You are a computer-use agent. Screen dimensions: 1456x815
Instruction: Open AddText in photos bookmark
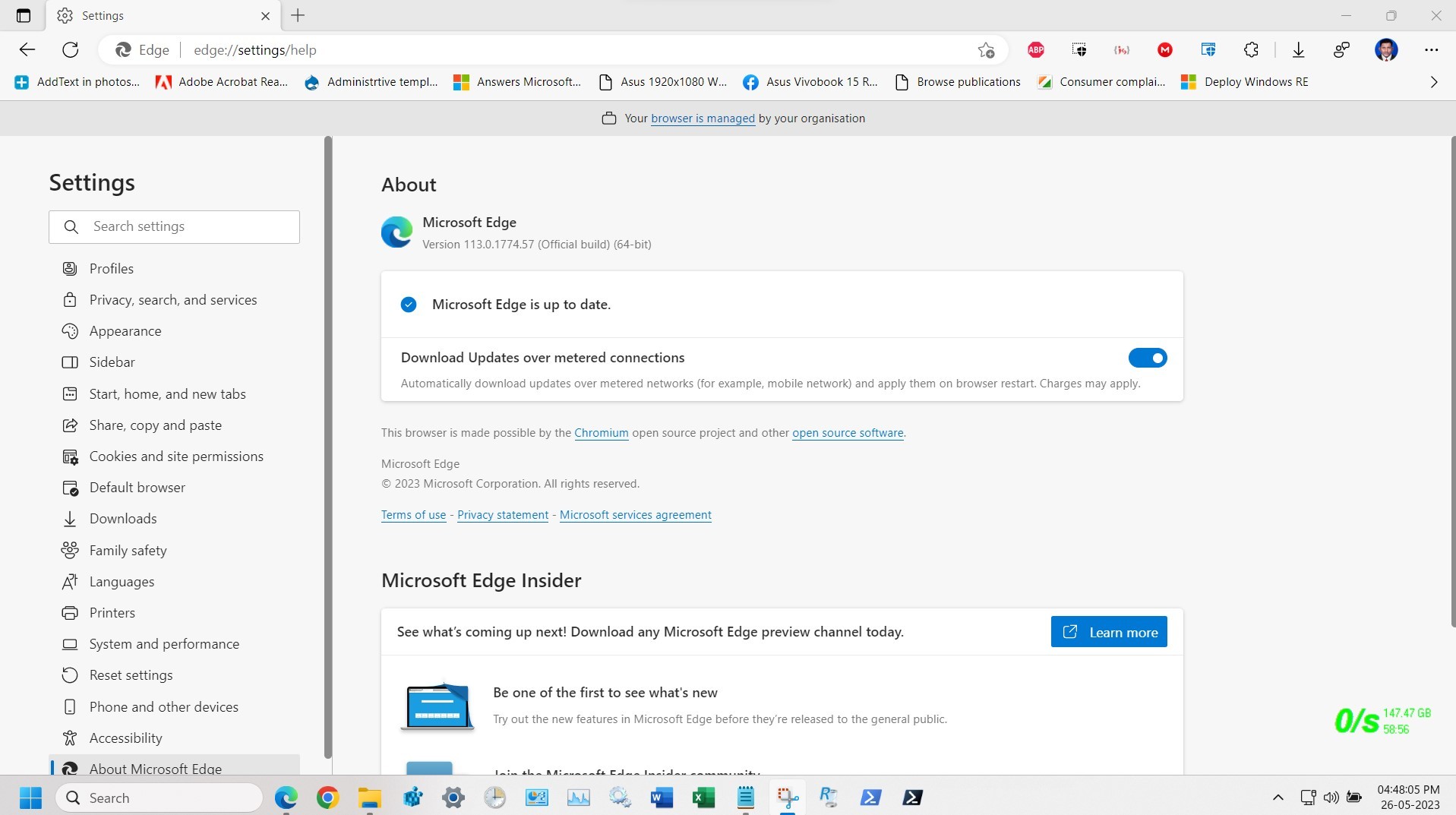tap(77, 82)
